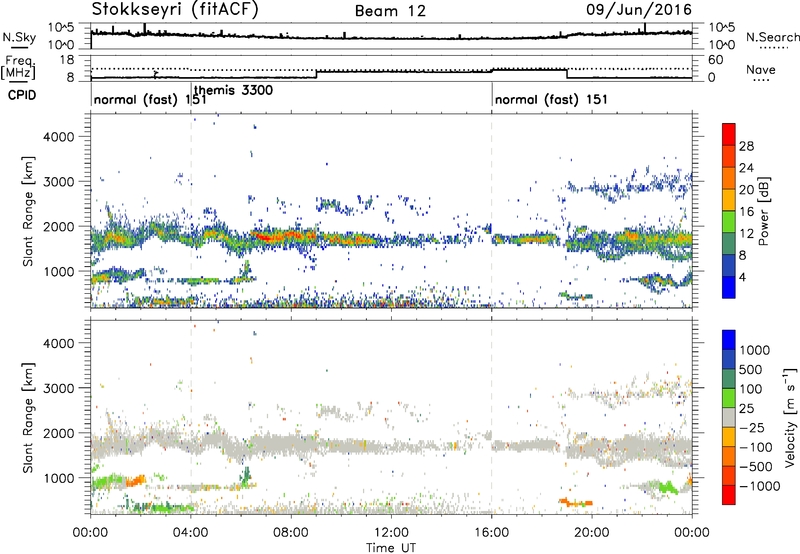Select the 'Beam 12' label
800x554 pixels.
click(x=390, y=11)
